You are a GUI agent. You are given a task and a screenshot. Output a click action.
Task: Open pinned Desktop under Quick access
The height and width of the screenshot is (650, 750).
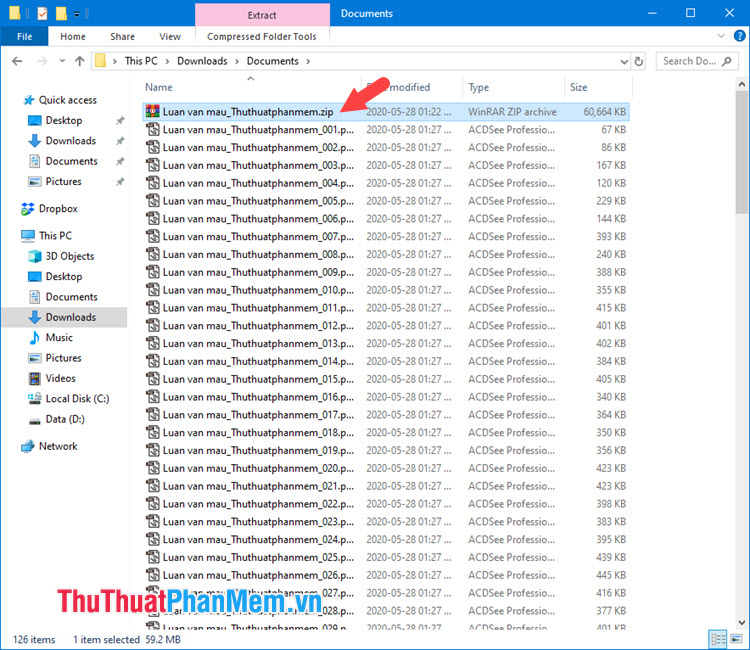coord(64,121)
